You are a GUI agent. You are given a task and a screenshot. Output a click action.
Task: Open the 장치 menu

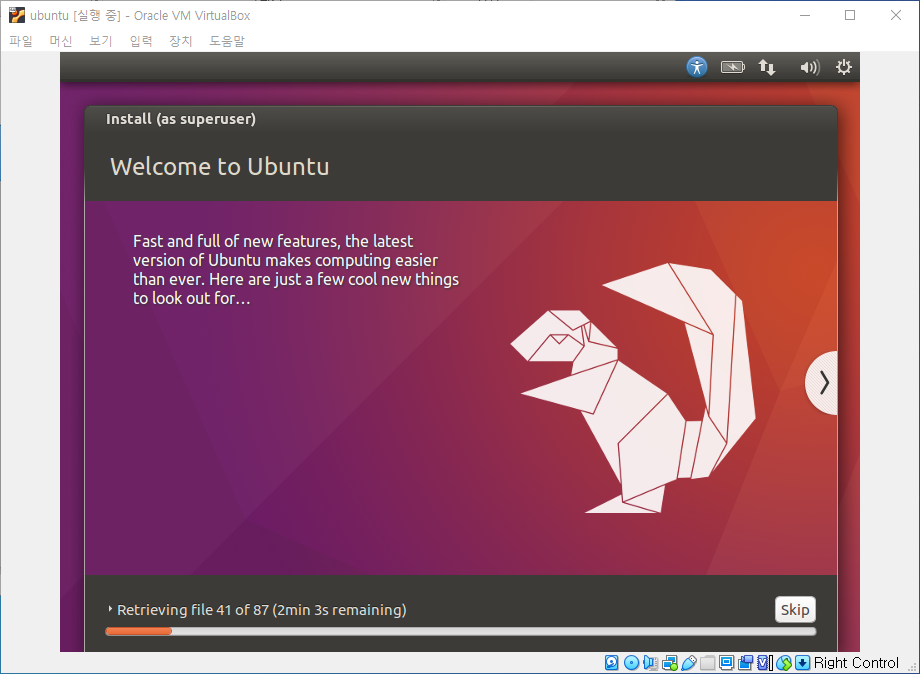point(181,41)
